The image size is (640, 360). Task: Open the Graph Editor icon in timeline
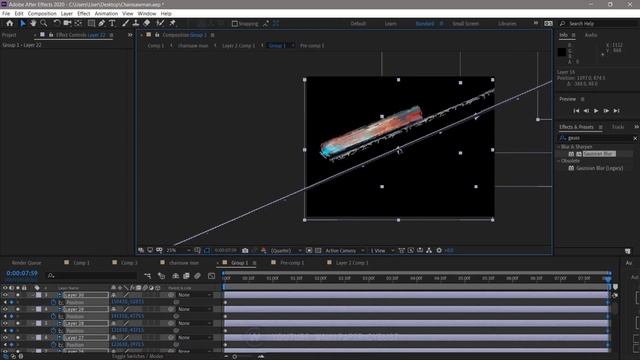211,276
